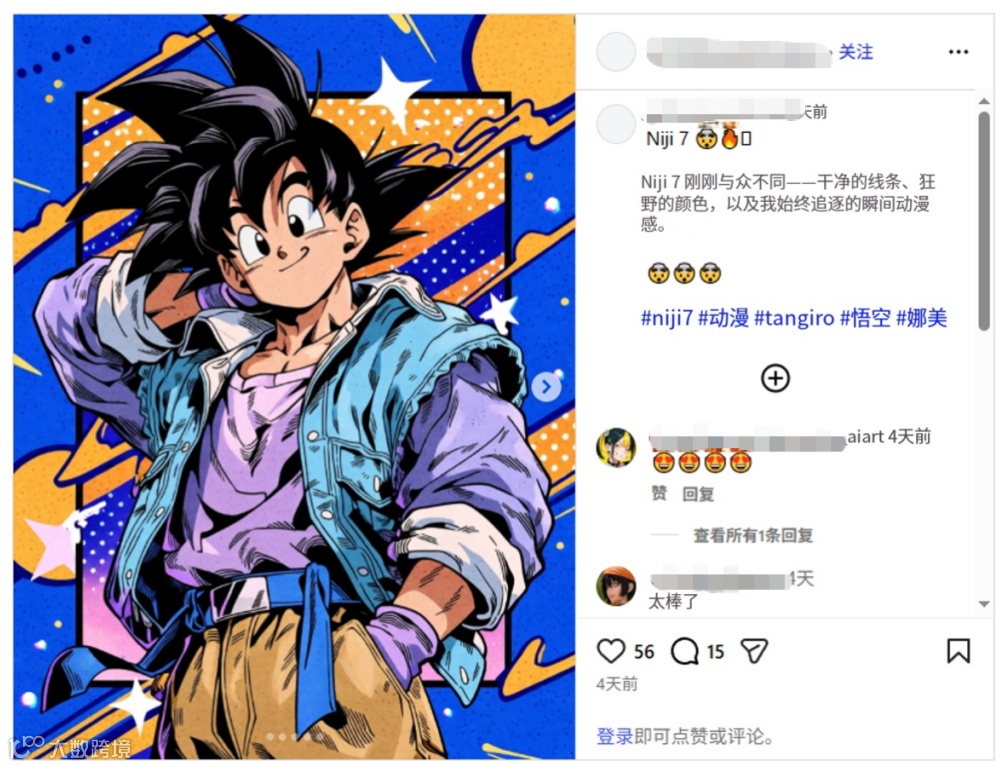Click the comments scrollbar thumb
The image size is (1004, 767).
coord(984,221)
